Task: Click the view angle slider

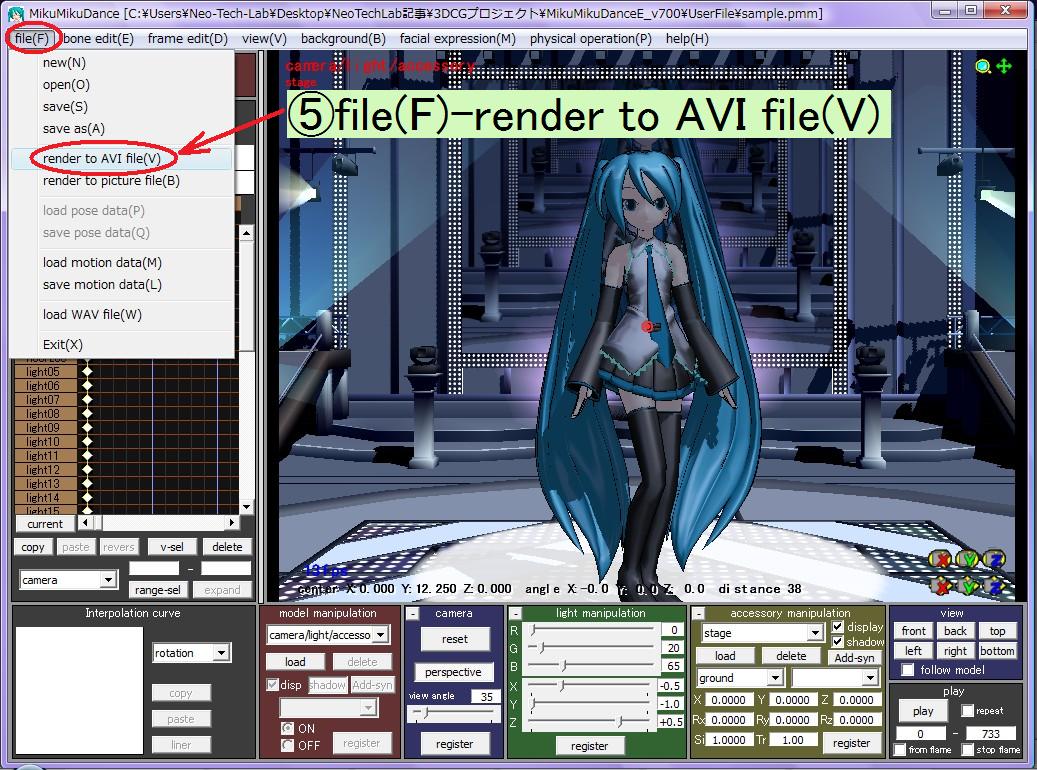Action: coord(454,713)
